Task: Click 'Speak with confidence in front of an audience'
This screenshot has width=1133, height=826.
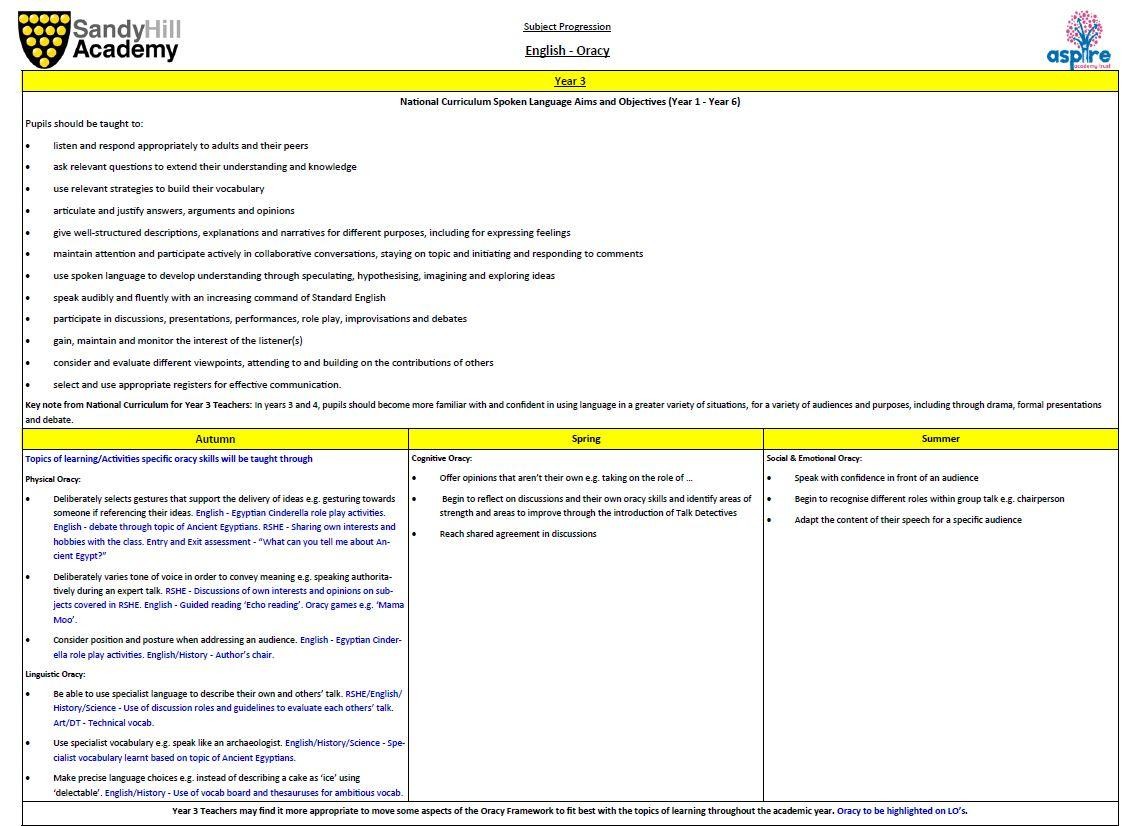Action: tap(886, 478)
